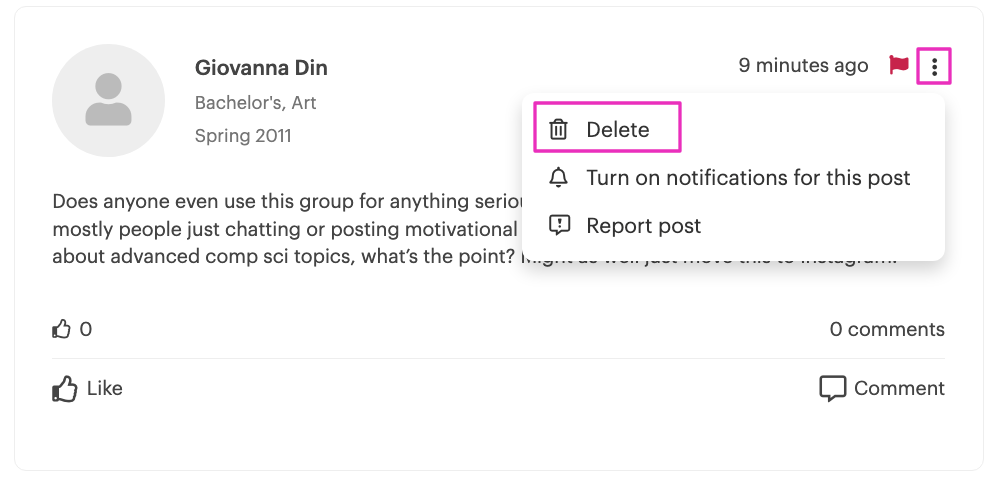
Task: Turn on notifications for this post
Action: [x=747, y=178]
